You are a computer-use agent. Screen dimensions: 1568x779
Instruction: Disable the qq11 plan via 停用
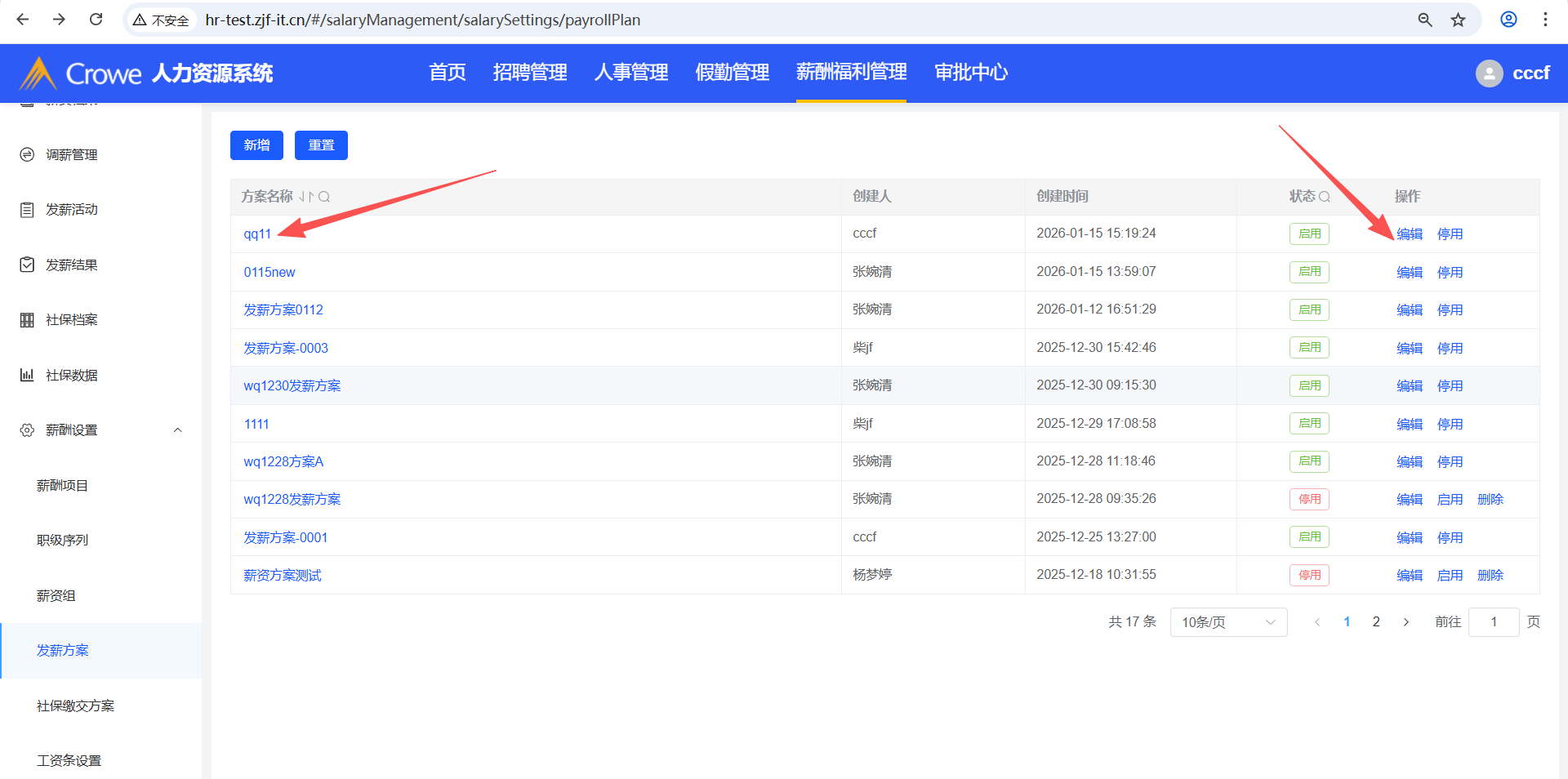coord(1450,234)
